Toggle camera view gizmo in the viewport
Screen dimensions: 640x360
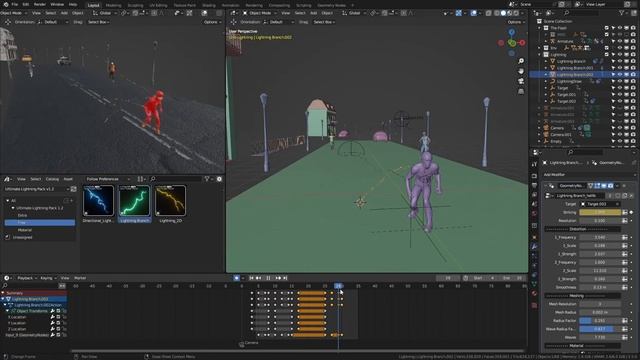[521, 81]
